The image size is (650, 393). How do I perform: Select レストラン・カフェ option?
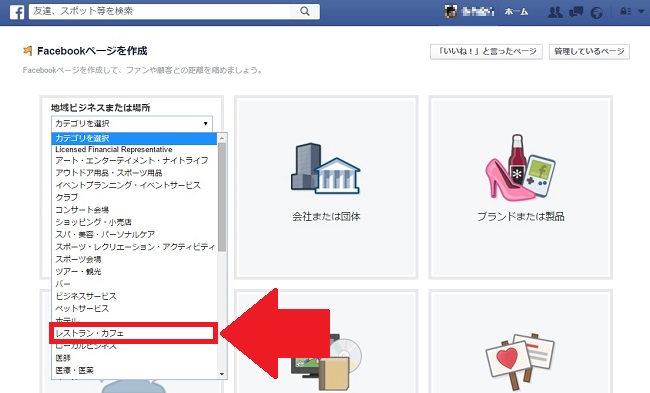pos(133,333)
